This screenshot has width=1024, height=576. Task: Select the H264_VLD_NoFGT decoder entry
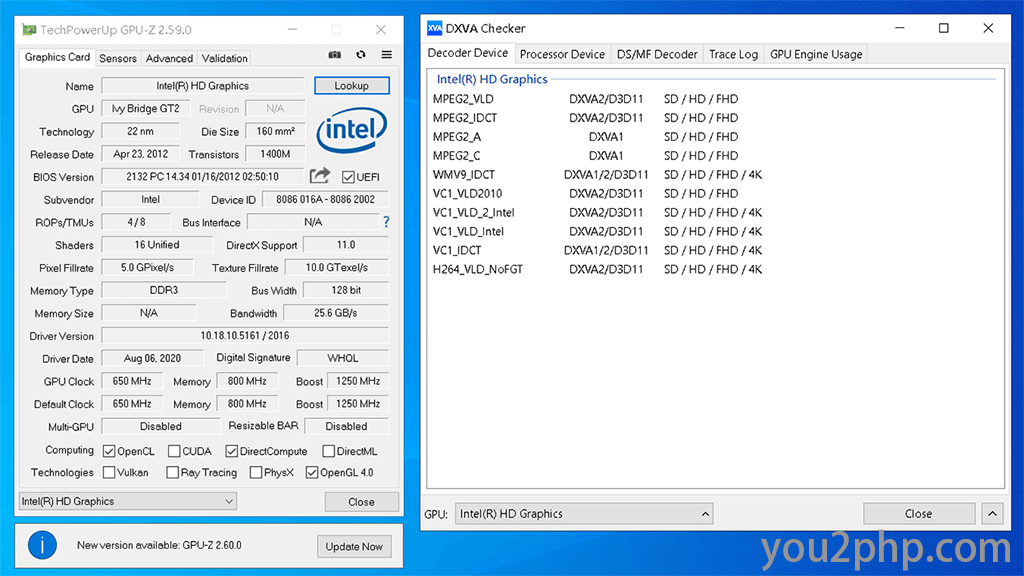(x=478, y=269)
